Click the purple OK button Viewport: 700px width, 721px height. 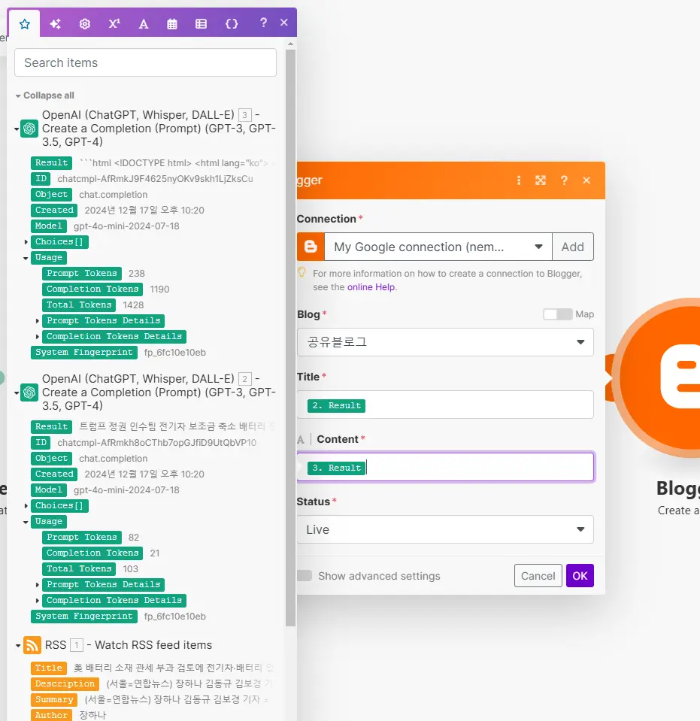point(580,576)
